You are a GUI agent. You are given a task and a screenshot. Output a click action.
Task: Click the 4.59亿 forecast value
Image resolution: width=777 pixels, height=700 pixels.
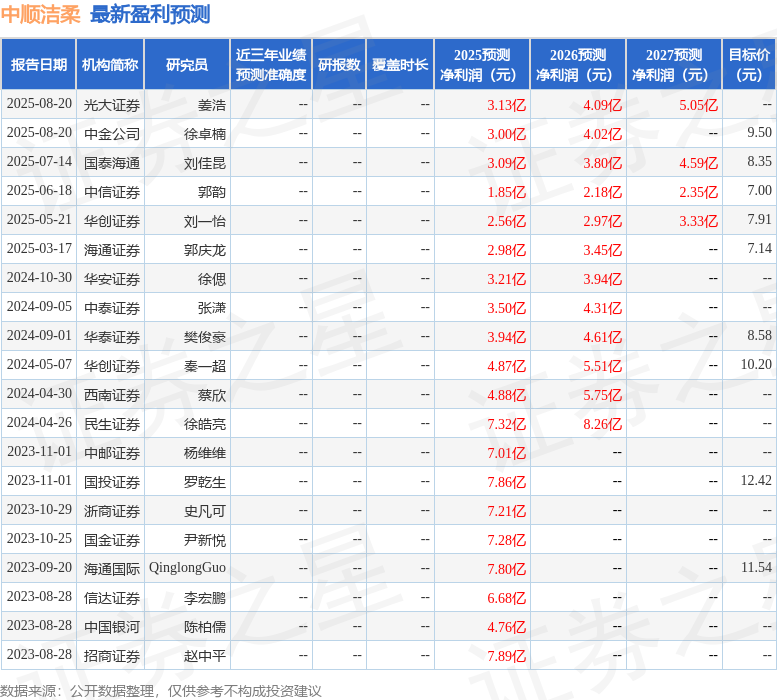(698, 163)
